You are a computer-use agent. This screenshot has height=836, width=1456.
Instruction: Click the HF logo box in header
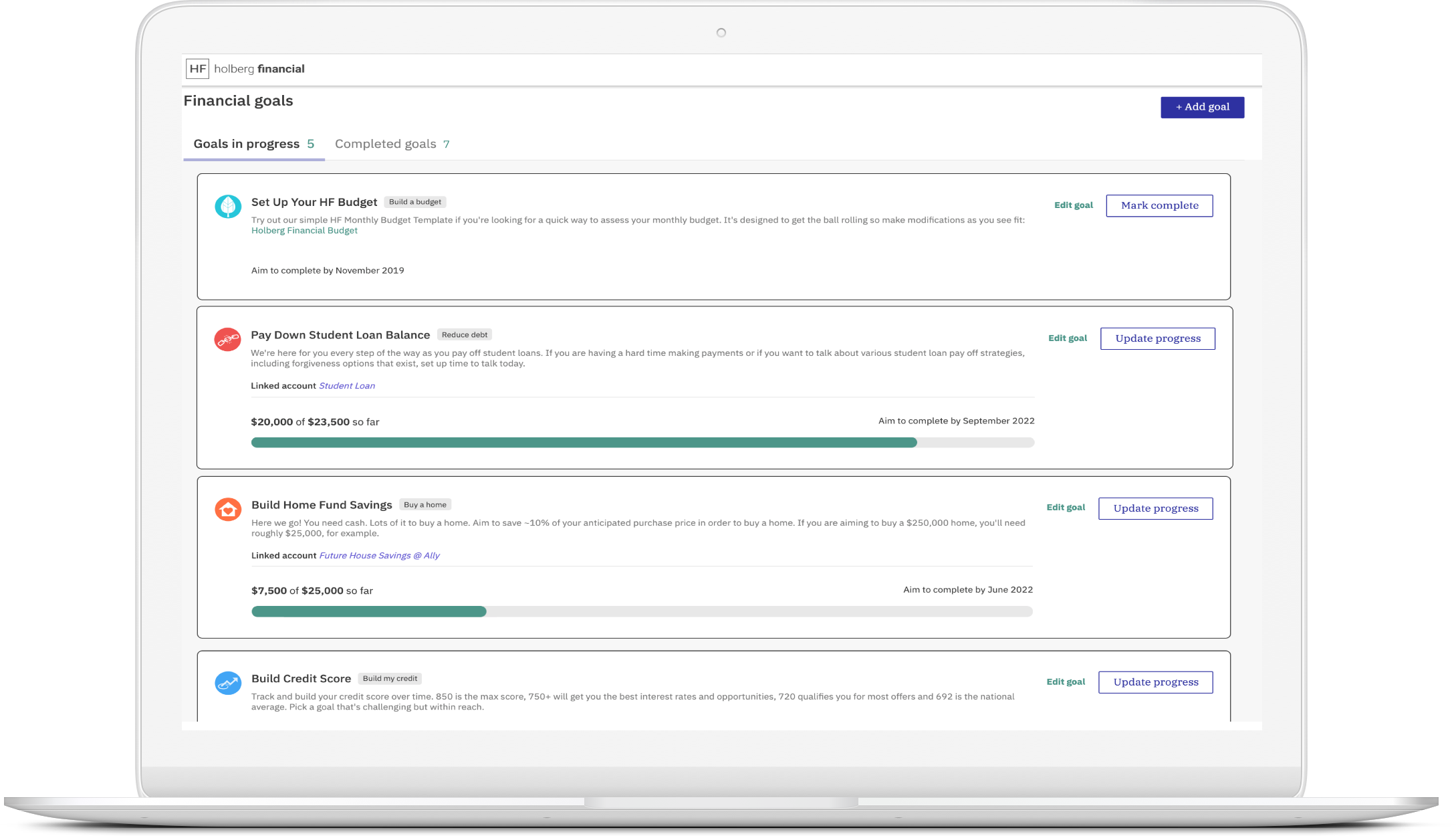pos(197,69)
